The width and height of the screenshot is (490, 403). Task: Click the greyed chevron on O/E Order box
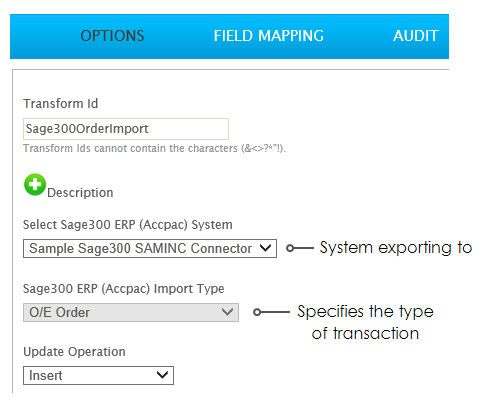click(x=227, y=312)
